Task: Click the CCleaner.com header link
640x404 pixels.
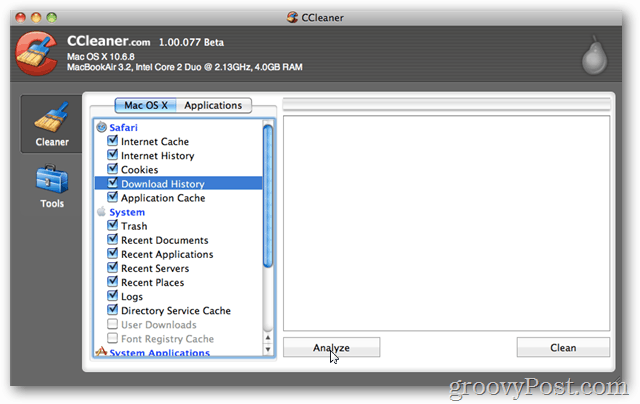Action: coord(109,41)
